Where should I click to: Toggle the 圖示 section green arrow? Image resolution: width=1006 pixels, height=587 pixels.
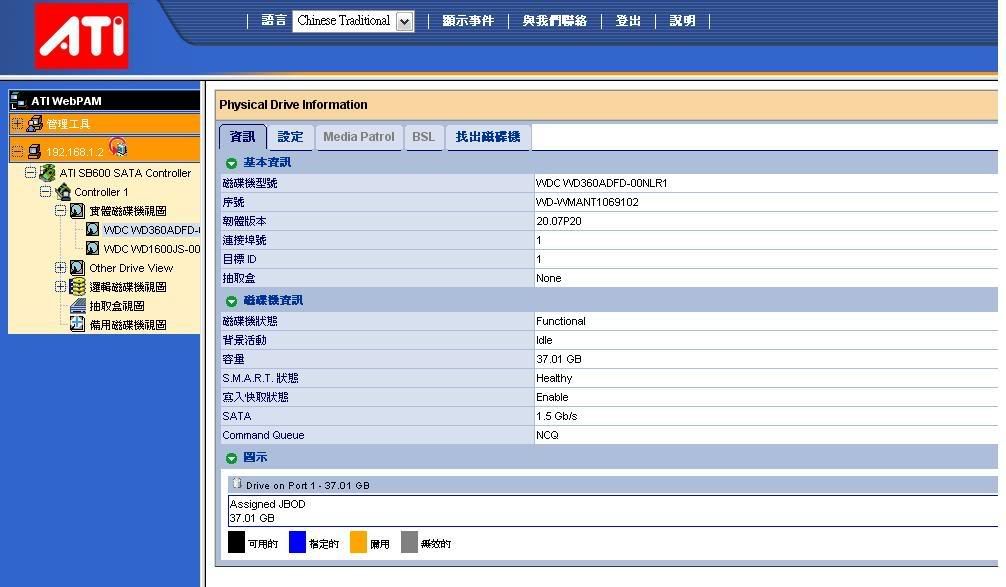point(231,458)
